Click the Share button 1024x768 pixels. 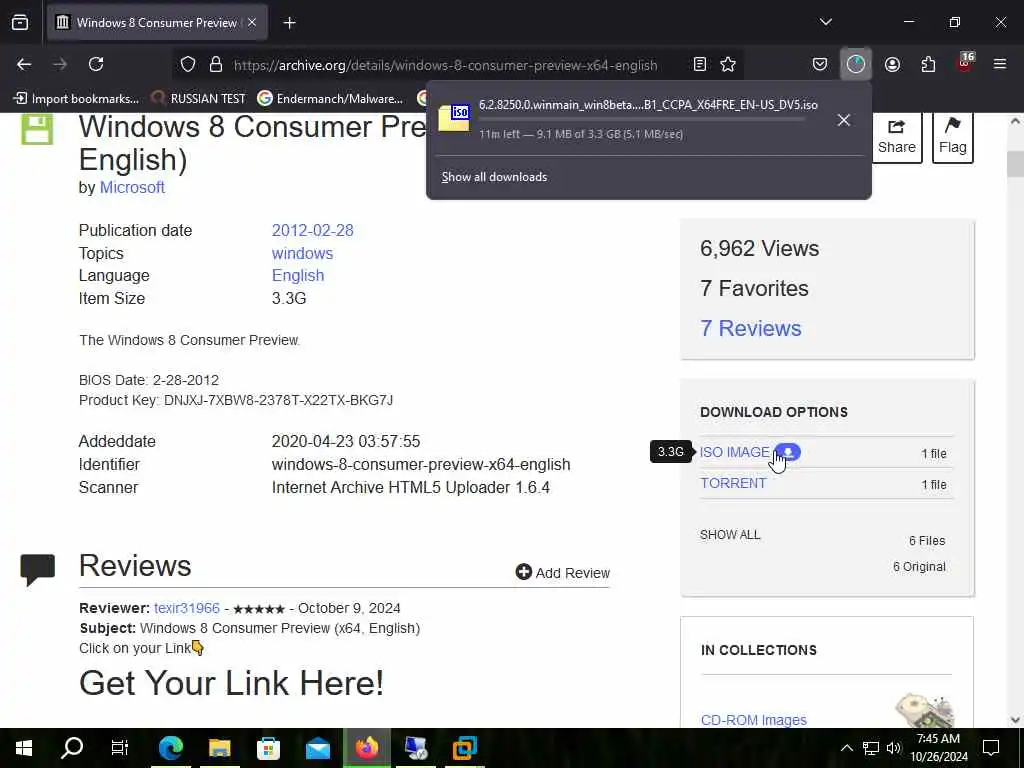897,136
